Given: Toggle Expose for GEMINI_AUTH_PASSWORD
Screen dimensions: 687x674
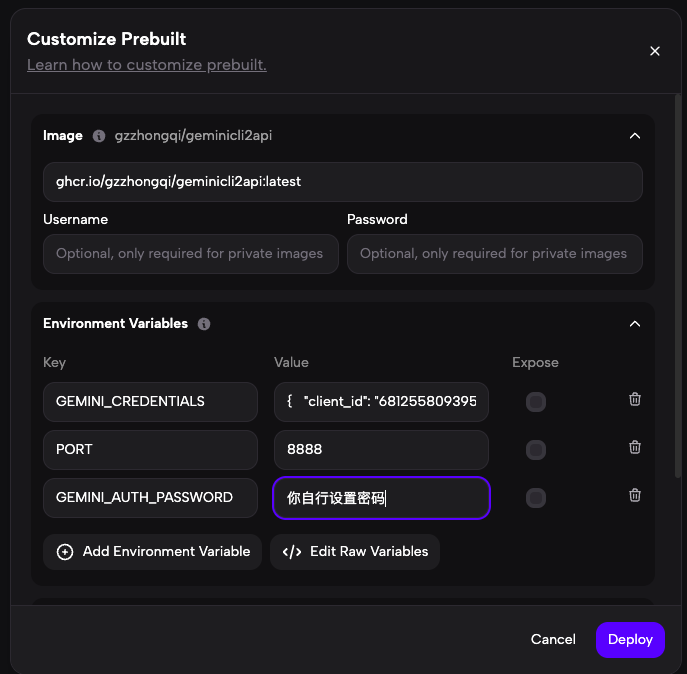Looking at the screenshot, I should 536,497.
